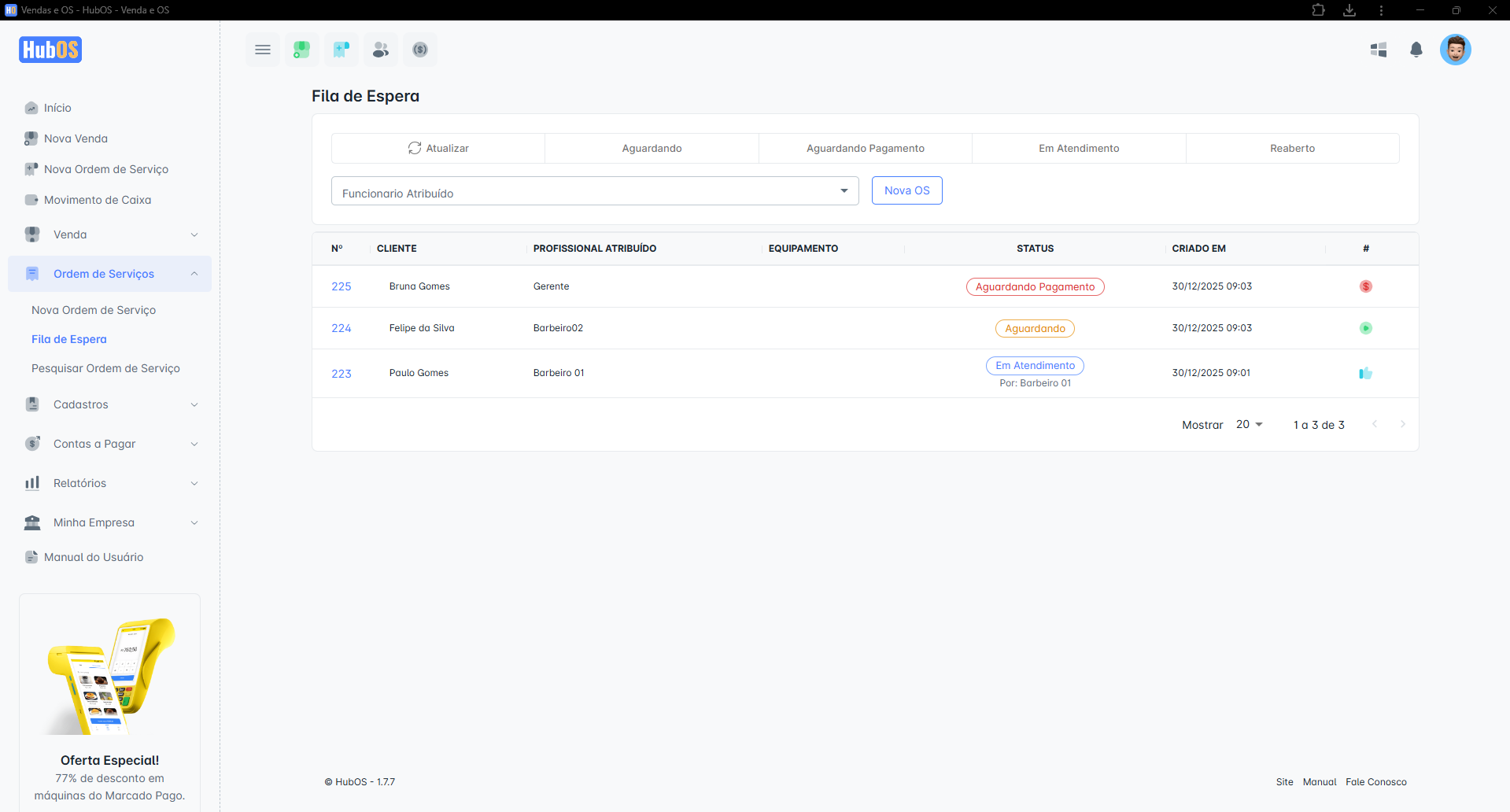Click the red payment icon for order 225
The image size is (1510, 812).
[1365, 286]
